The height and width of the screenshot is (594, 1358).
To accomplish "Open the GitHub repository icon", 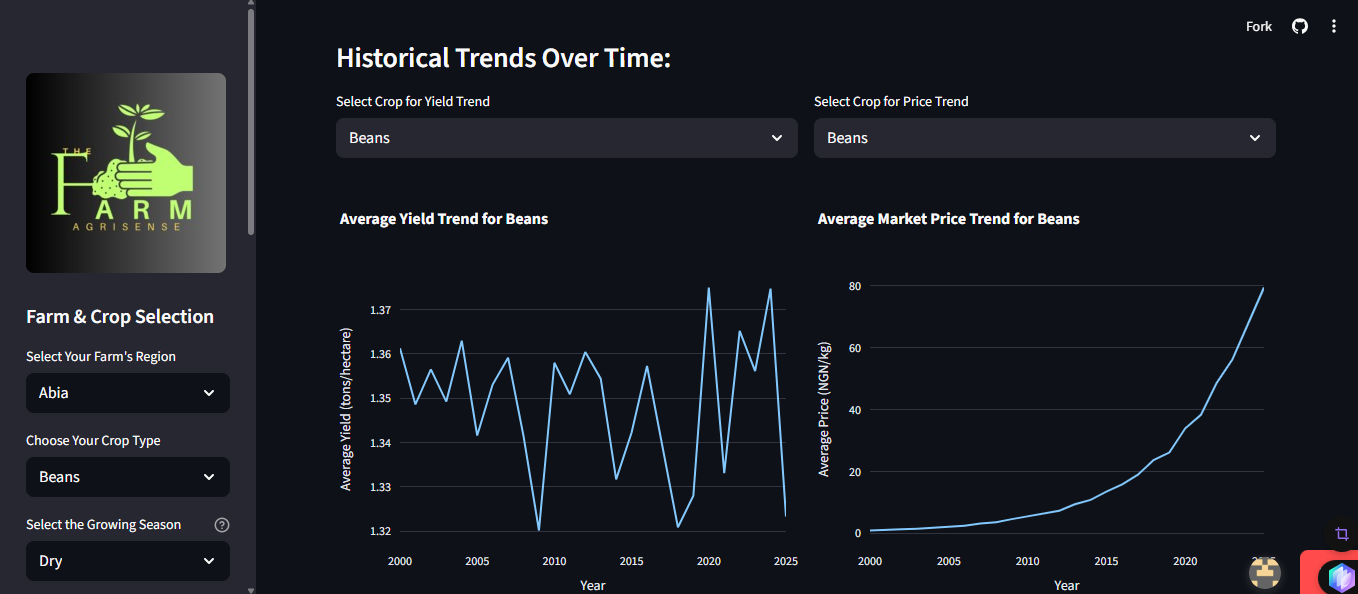I will pos(1299,26).
